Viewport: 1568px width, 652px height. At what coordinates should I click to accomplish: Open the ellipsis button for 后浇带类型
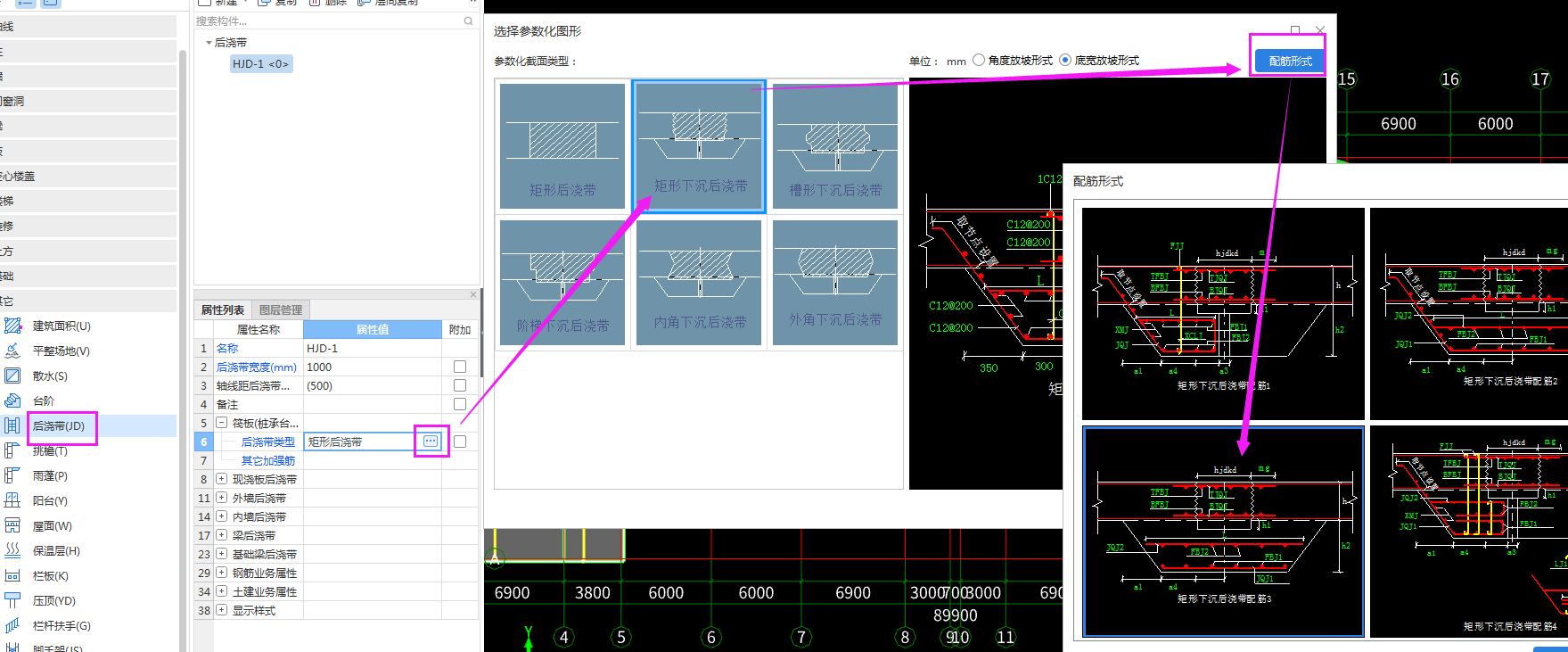click(431, 442)
